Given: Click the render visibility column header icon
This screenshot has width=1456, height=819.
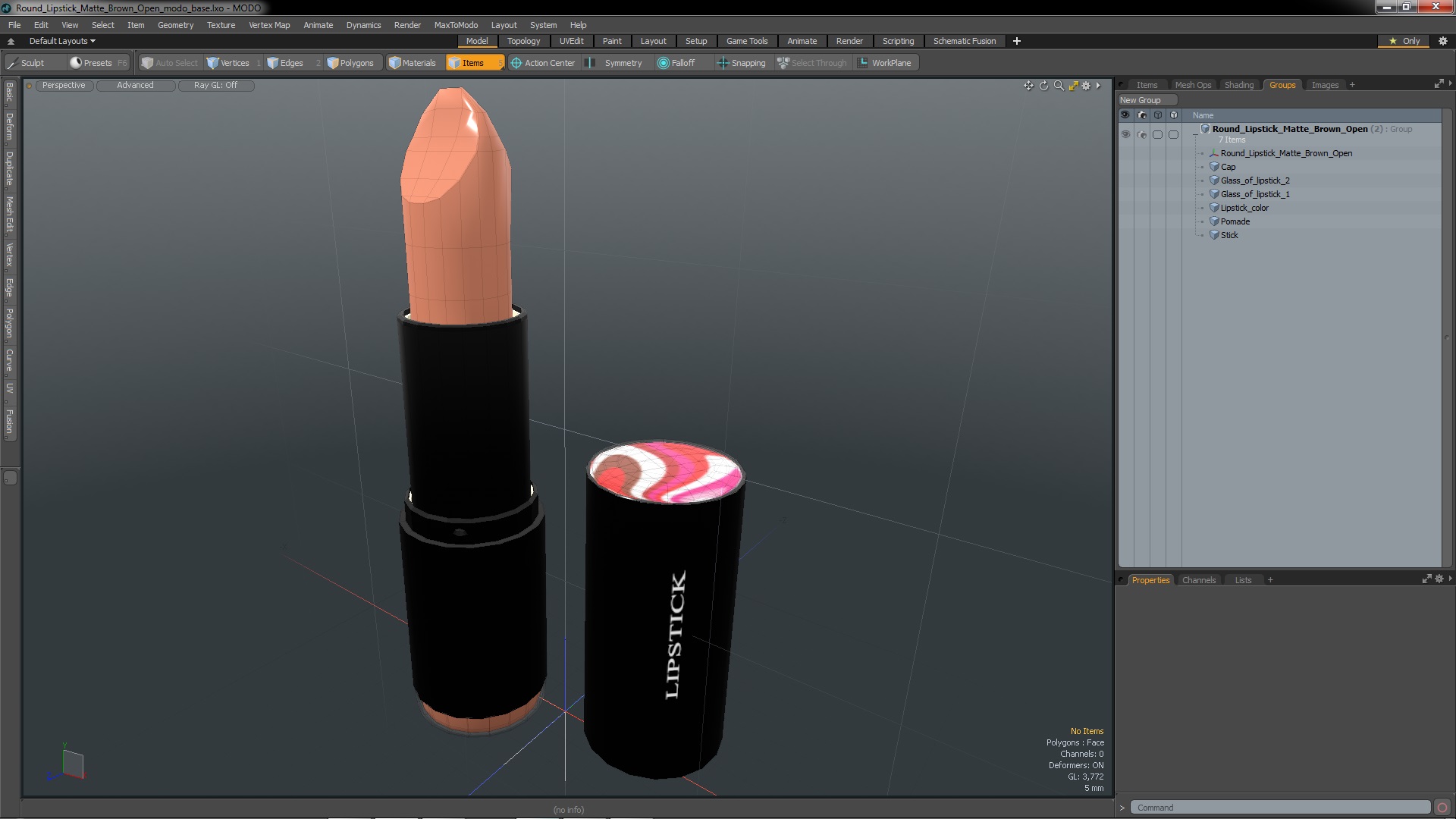Looking at the screenshot, I should point(1142,115).
